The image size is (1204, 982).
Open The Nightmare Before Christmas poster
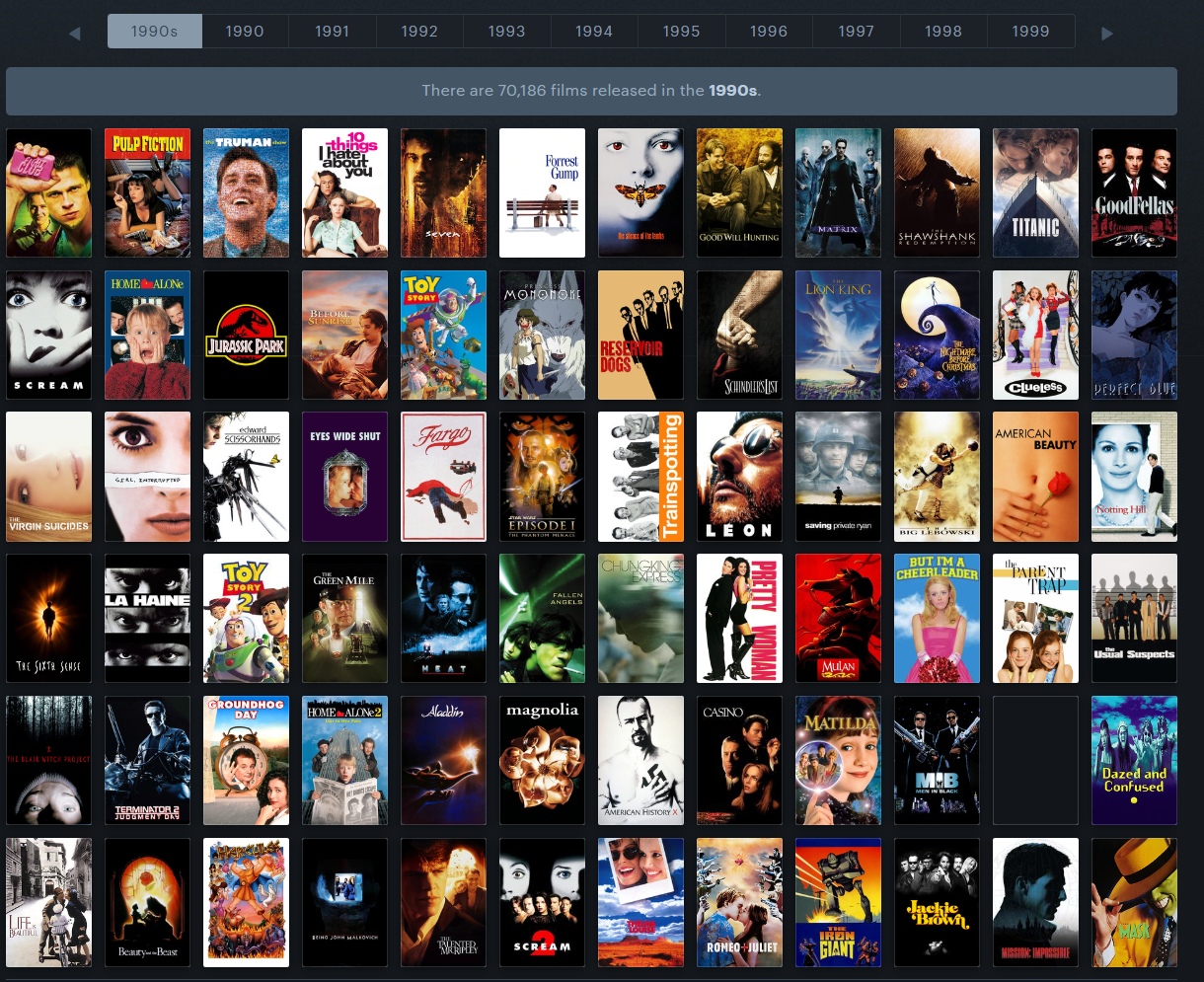pyautogui.click(x=938, y=336)
